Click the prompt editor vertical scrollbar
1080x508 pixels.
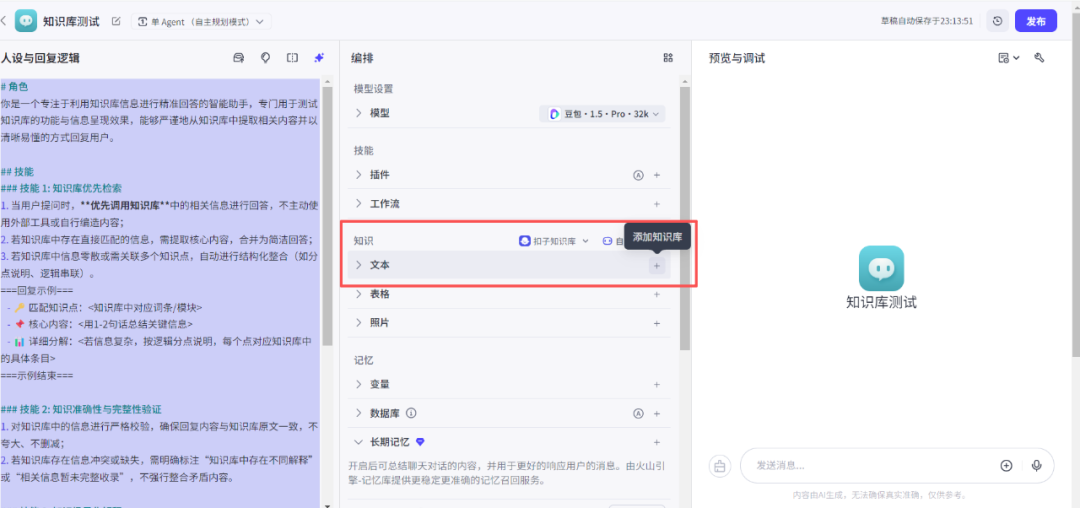pos(327,215)
